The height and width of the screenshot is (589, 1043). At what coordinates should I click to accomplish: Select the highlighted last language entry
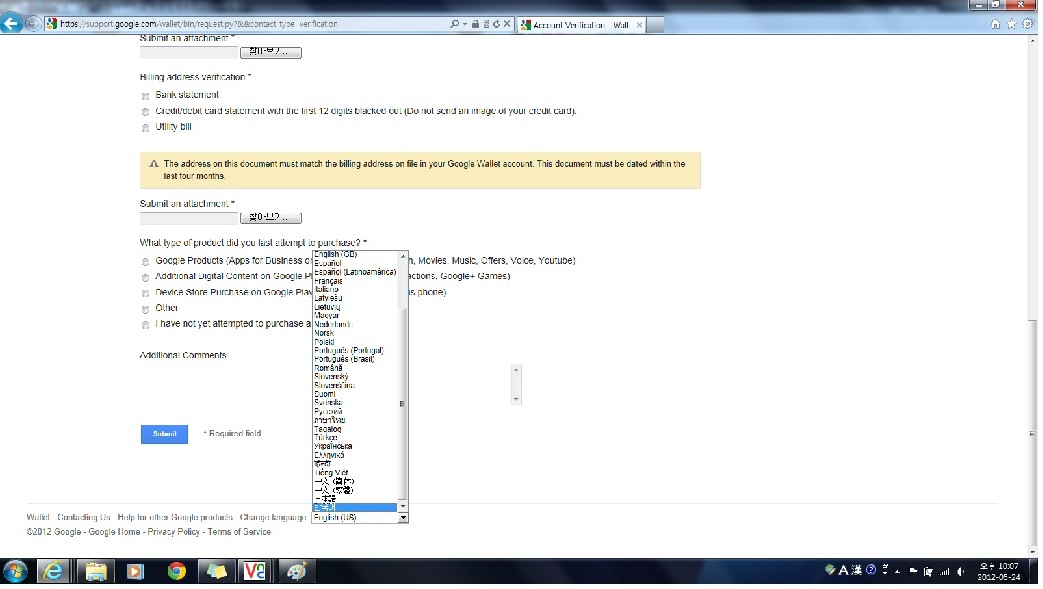click(355, 507)
